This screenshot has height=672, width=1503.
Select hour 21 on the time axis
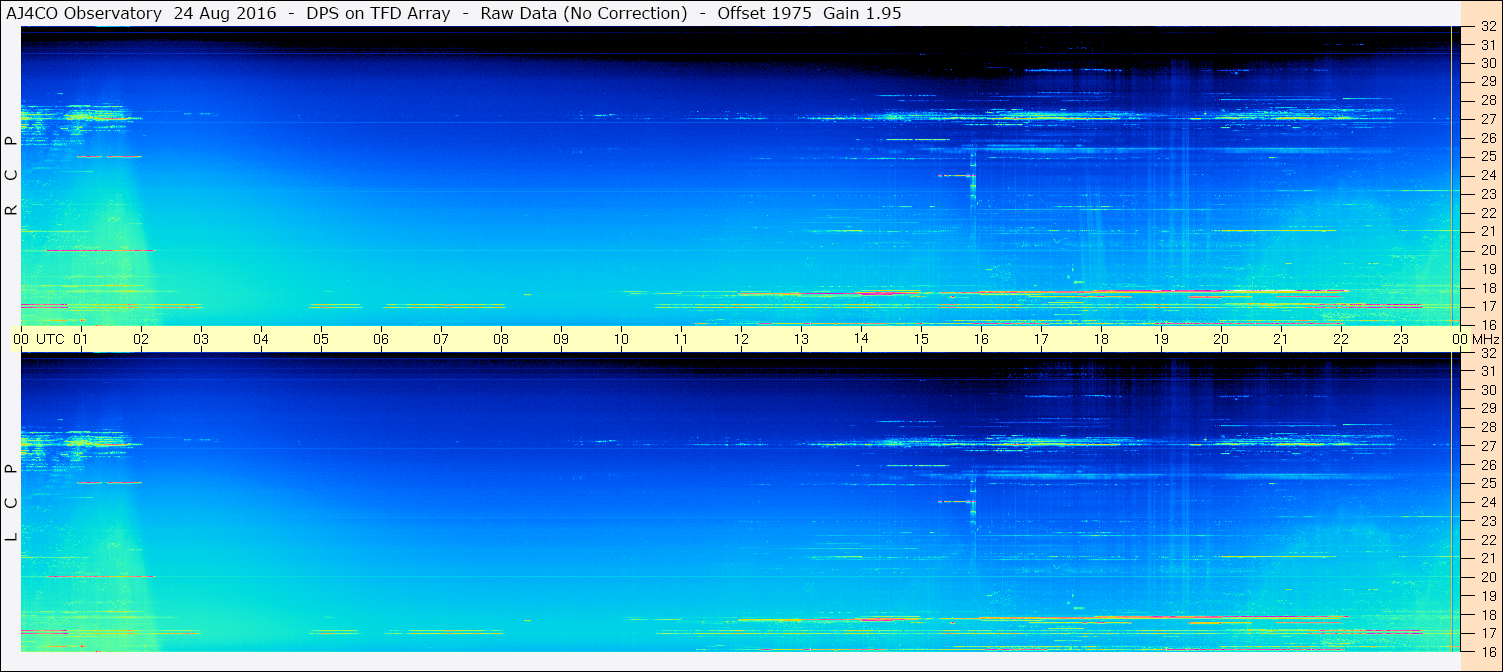1281,339
